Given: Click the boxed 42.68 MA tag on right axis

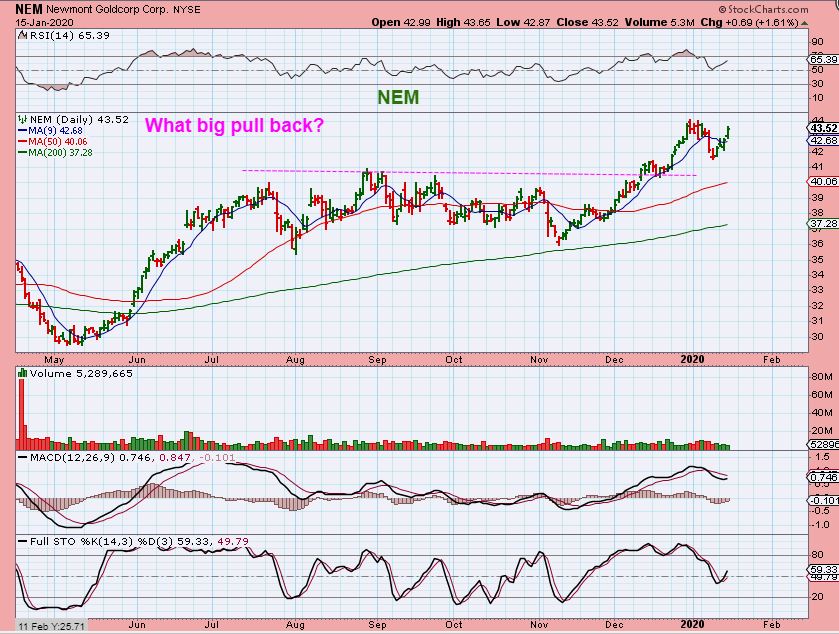Looking at the screenshot, I should point(822,140).
